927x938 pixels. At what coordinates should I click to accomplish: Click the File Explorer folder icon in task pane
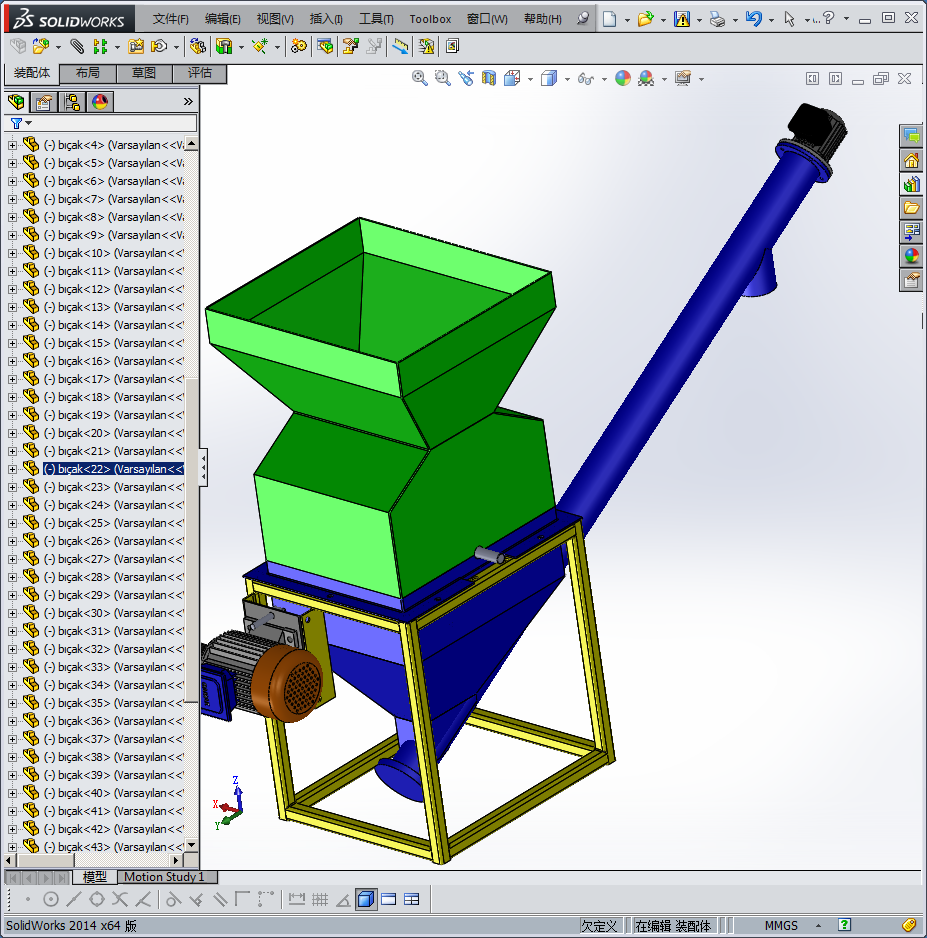pyautogui.click(x=911, y=208)
